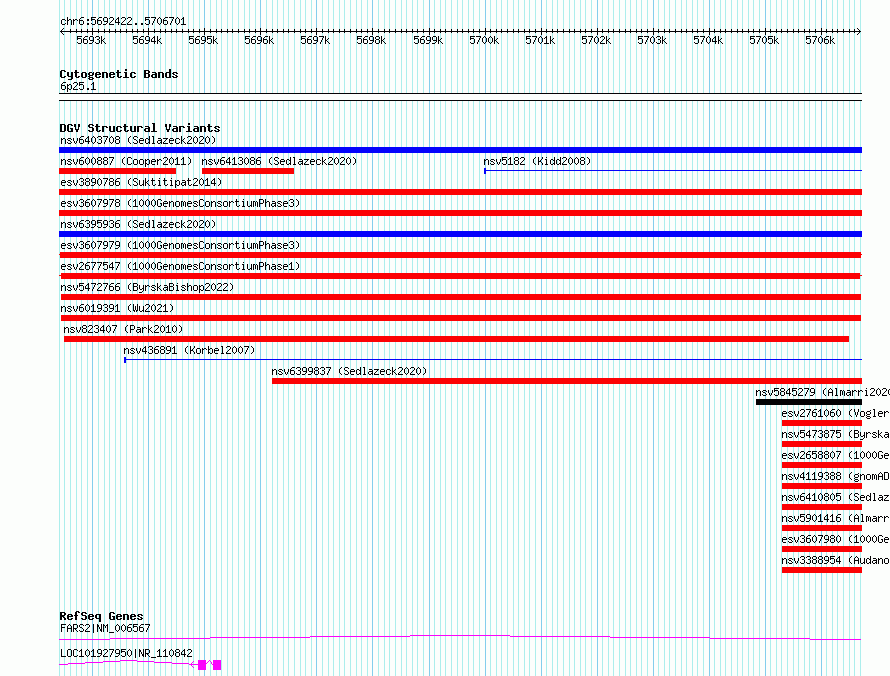
Task: Open esv3890786 (Suktitipat2014) label
Action: click(x=141, y=182)
